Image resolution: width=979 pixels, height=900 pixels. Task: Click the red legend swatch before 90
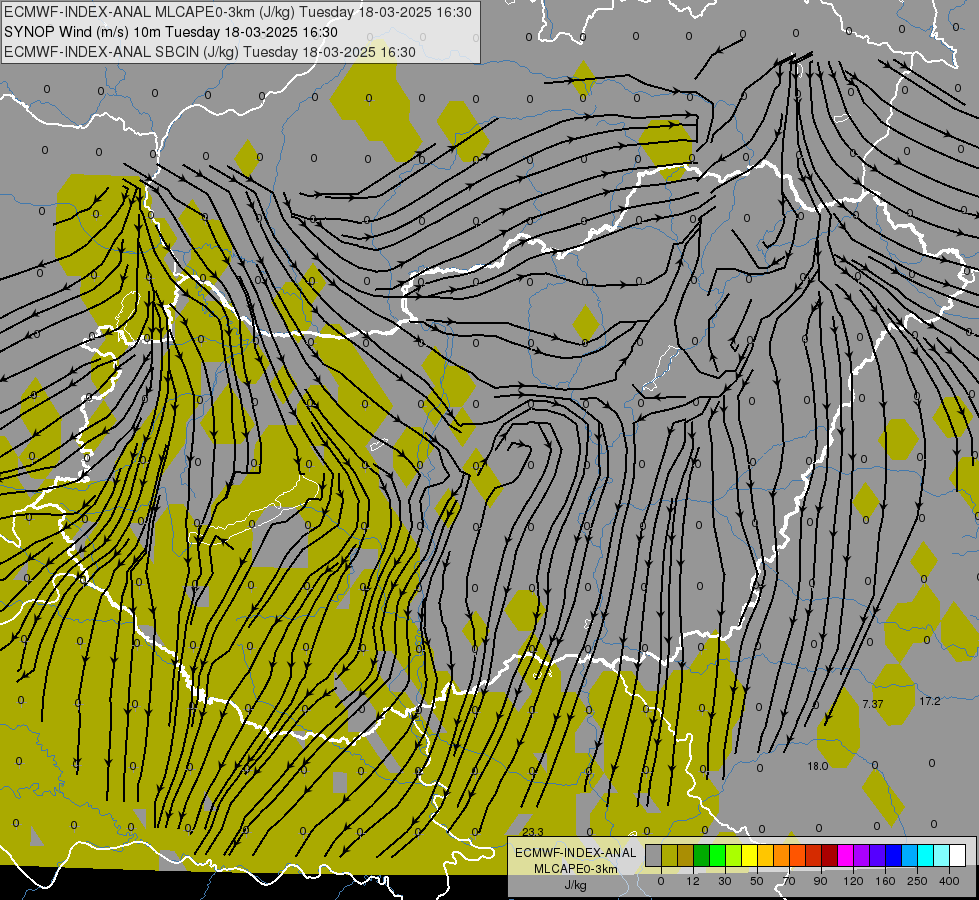[x=814, y=855]
